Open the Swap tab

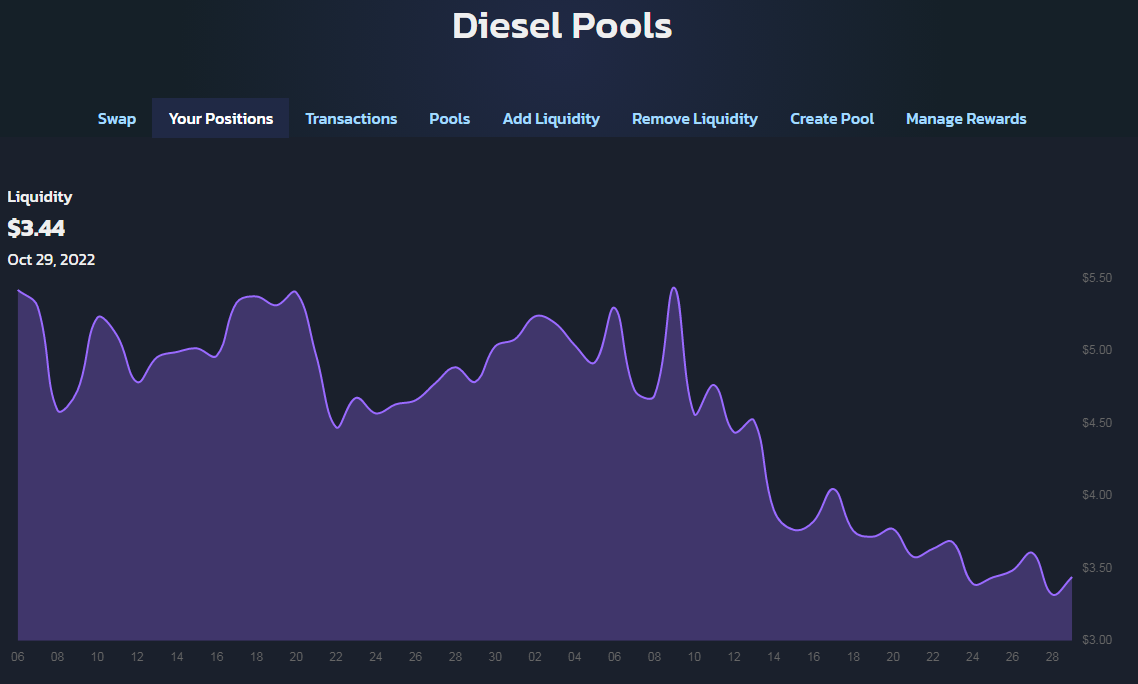tap(117, 118)
